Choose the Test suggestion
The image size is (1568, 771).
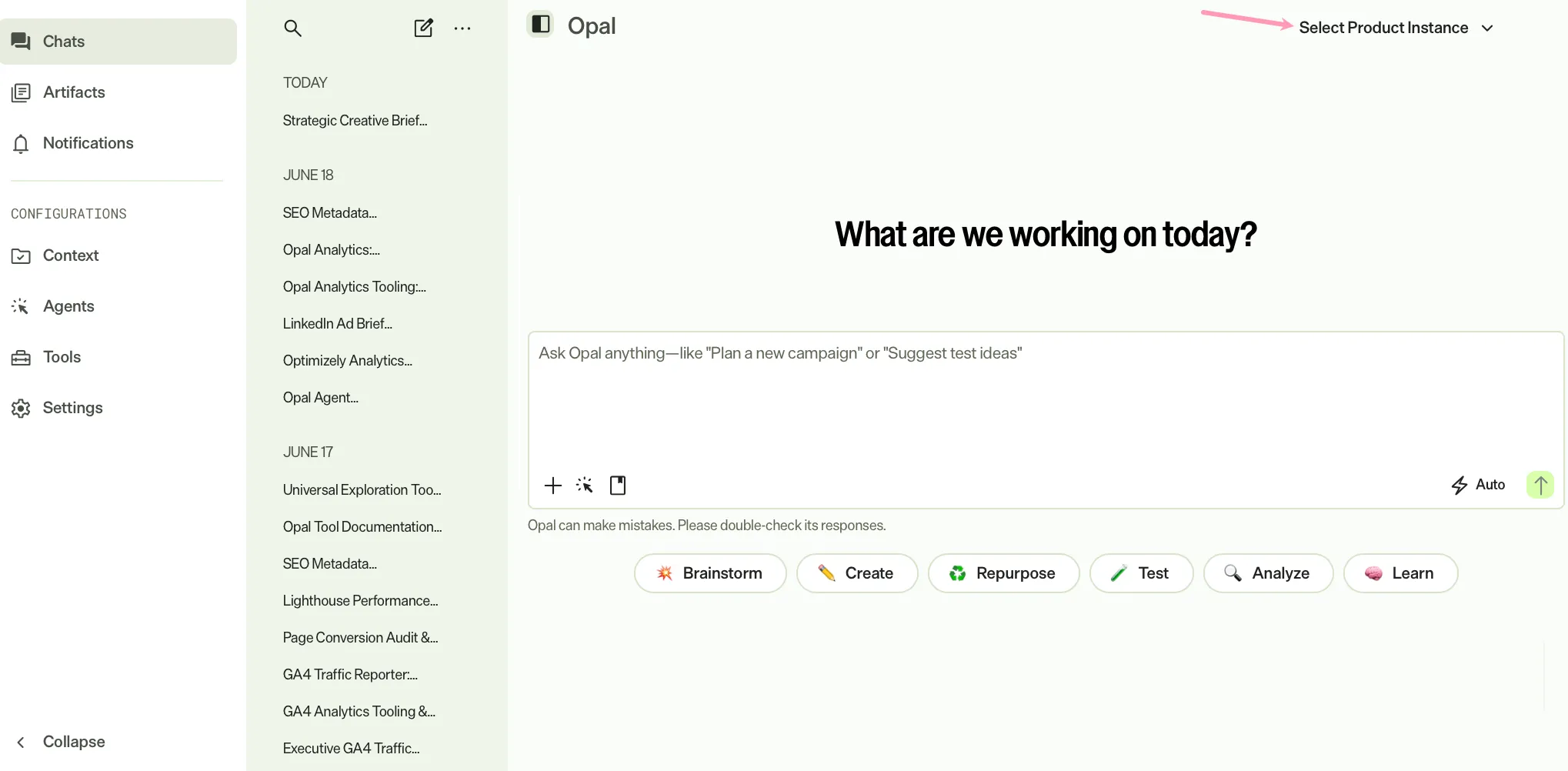point(1142,573)
